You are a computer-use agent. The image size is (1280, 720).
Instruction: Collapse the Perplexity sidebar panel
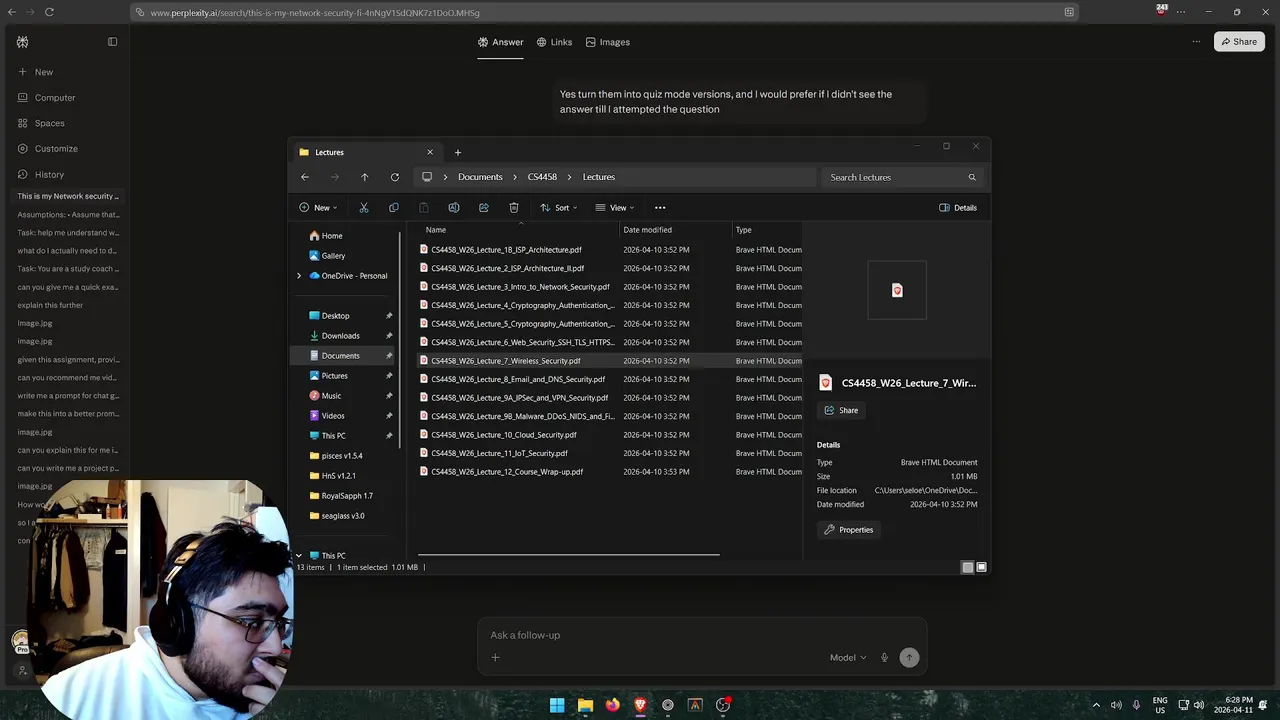click(112, 42)
